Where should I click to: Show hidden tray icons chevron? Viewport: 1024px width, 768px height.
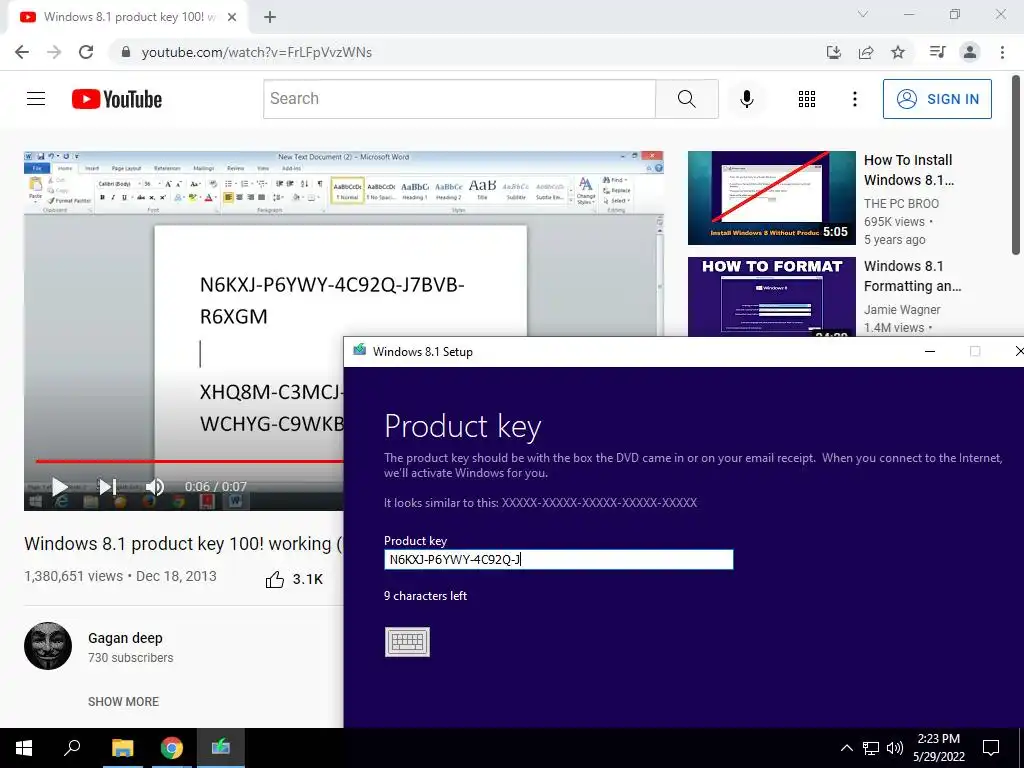pyautogui.click(x=846, y=748)
